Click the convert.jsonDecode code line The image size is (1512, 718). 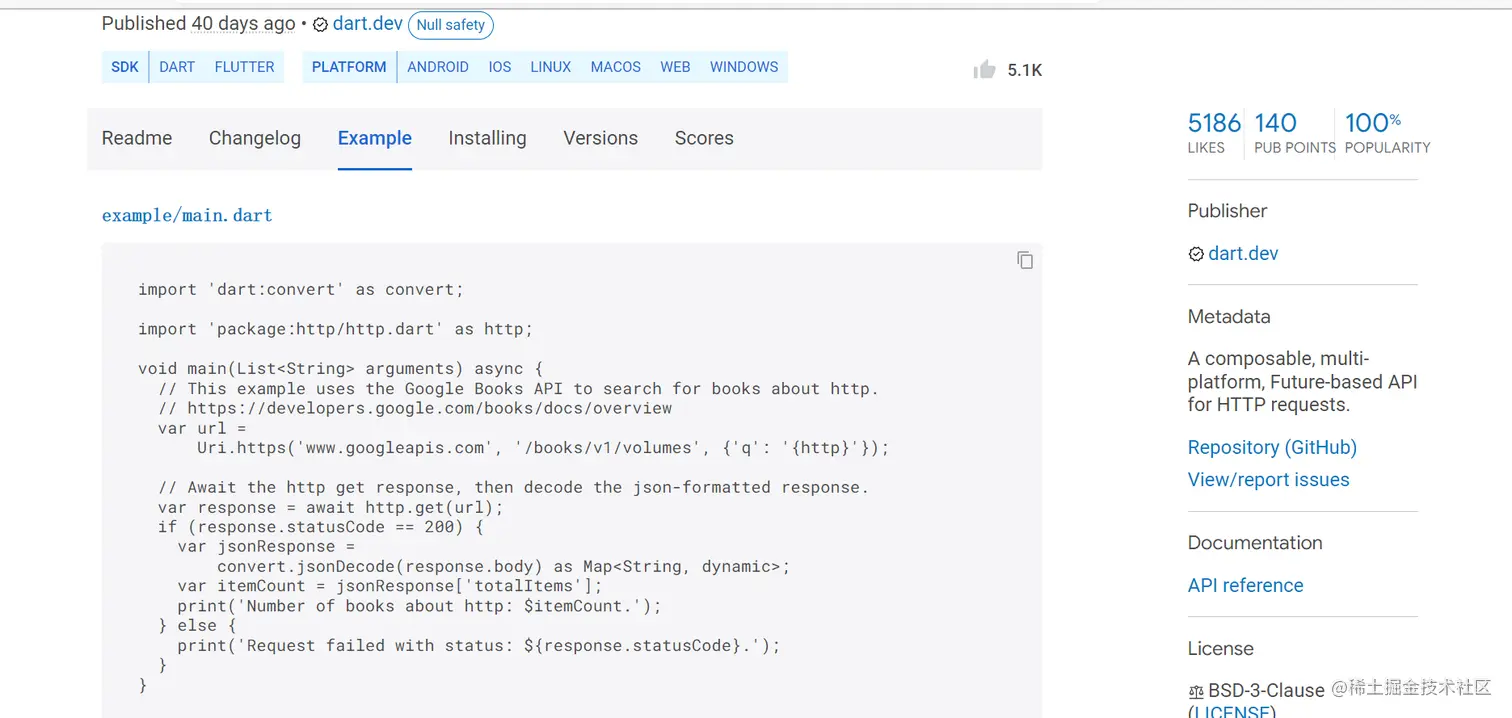(x=504, y=566)
